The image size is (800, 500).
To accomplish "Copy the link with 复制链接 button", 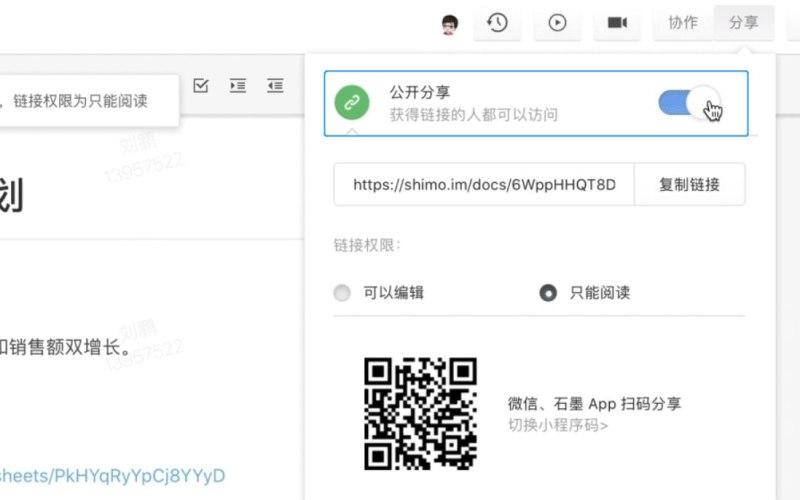I will (x=689, y=184).
